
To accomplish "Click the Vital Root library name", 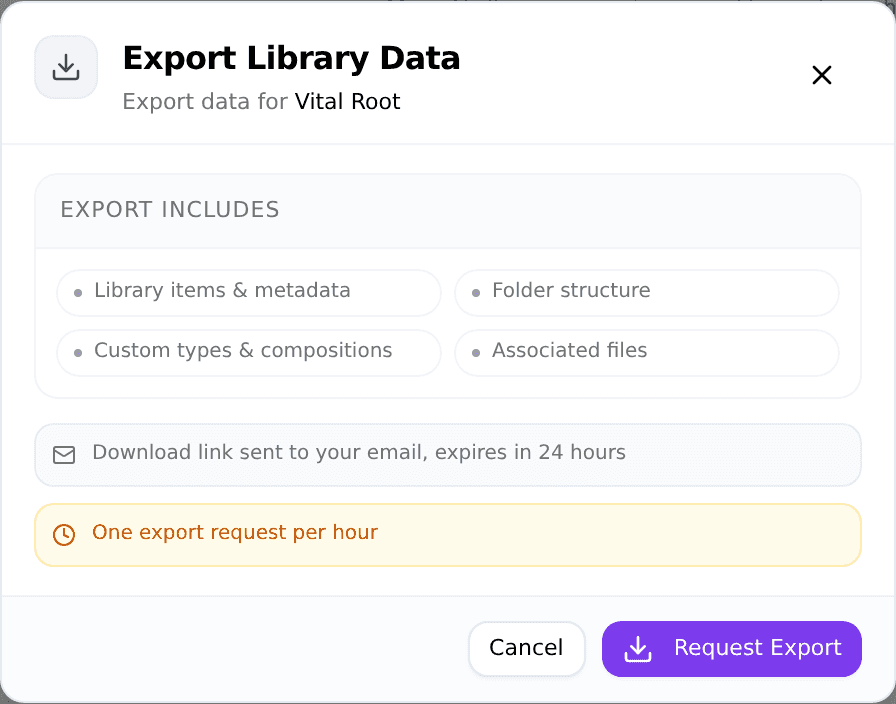I will (347, 102).
